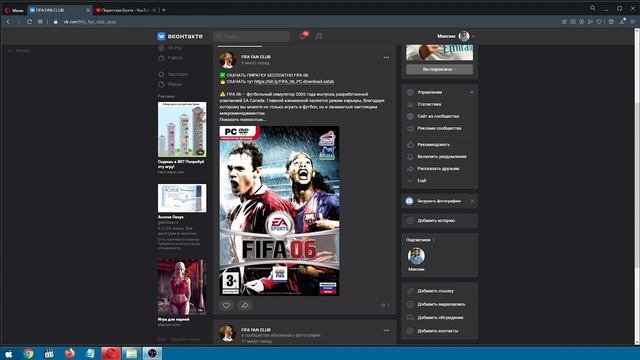The height and width of the screenshot is (360, 640).
Task: Open Сайт из сообщества item
Action: point(438,116)
